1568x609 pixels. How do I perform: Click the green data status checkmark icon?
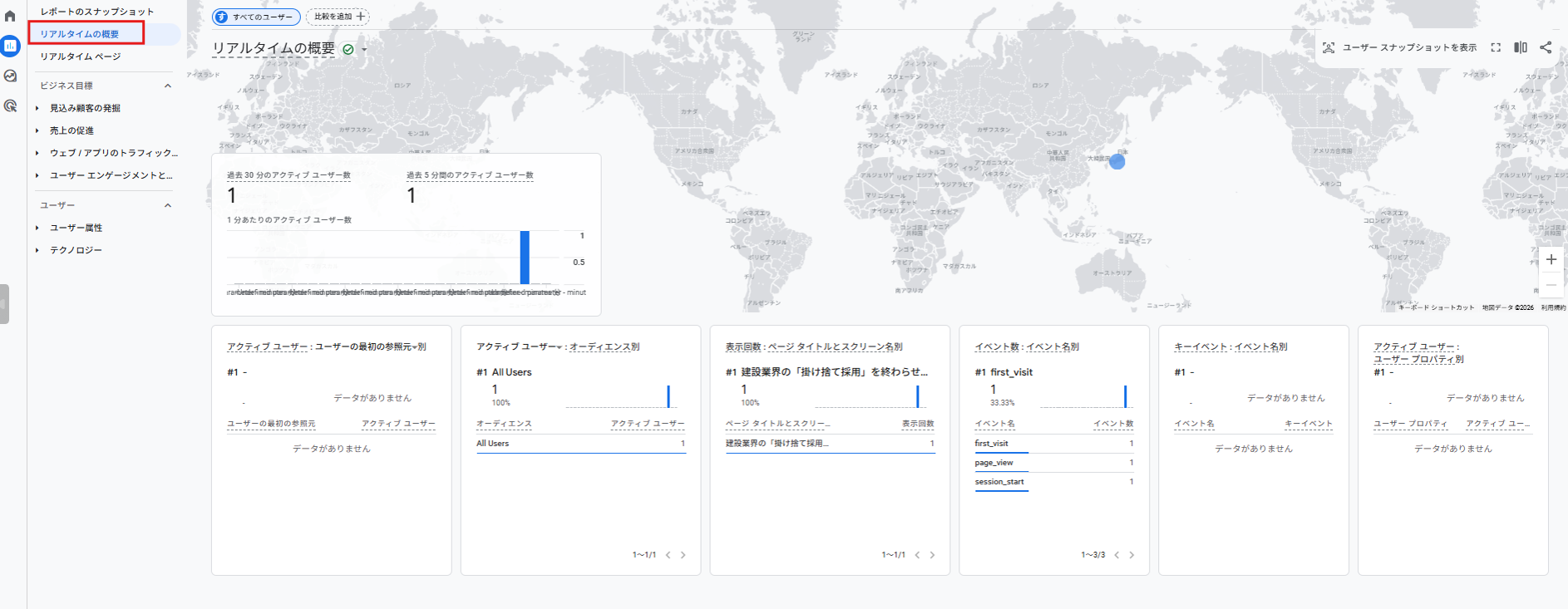point(348,49)
